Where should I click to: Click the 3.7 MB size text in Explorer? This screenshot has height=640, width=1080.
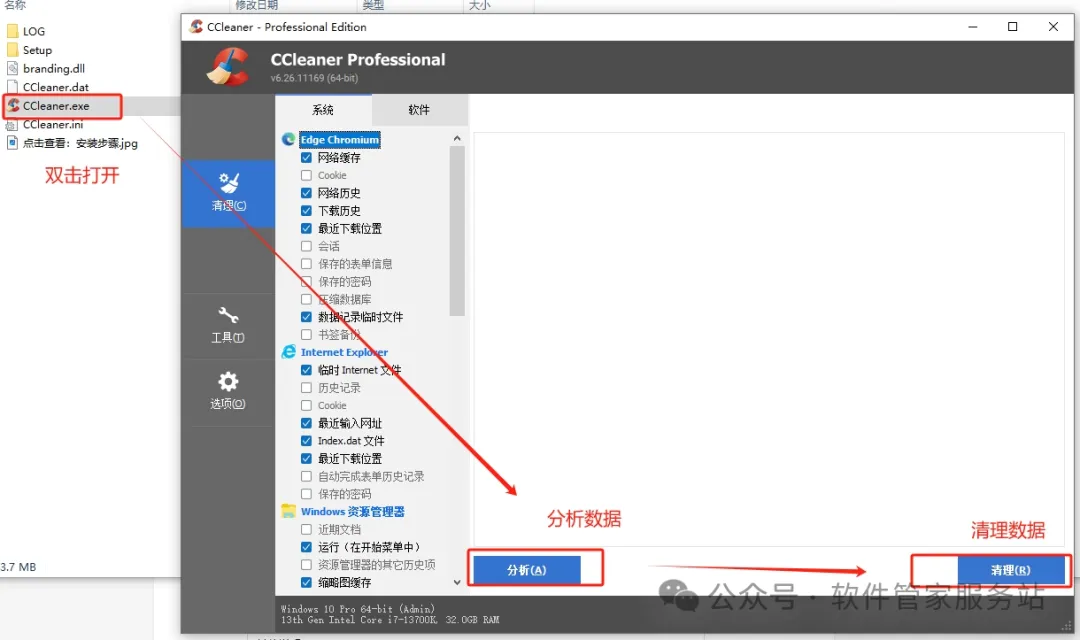click(18, 567)
